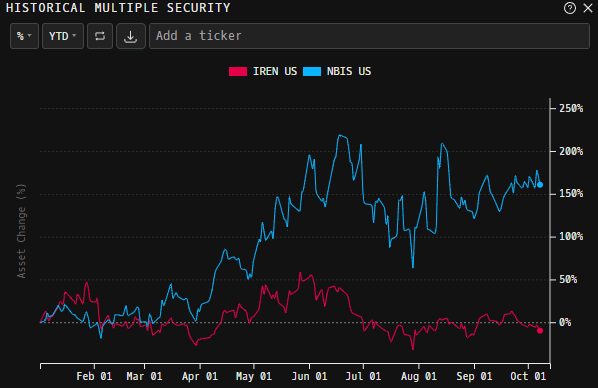
Task: Click the red IREN endpoint marker
Action: click(x=540, y=330)
